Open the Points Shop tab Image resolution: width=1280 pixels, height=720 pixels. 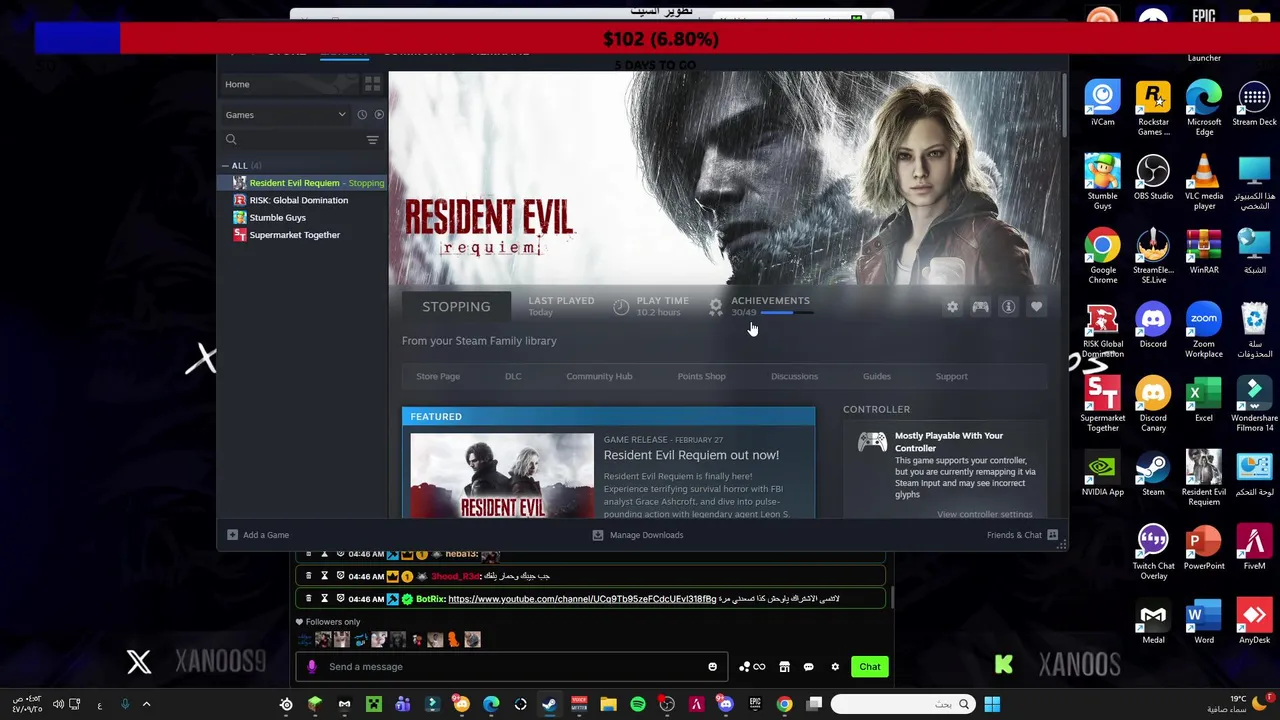(701, 376)
